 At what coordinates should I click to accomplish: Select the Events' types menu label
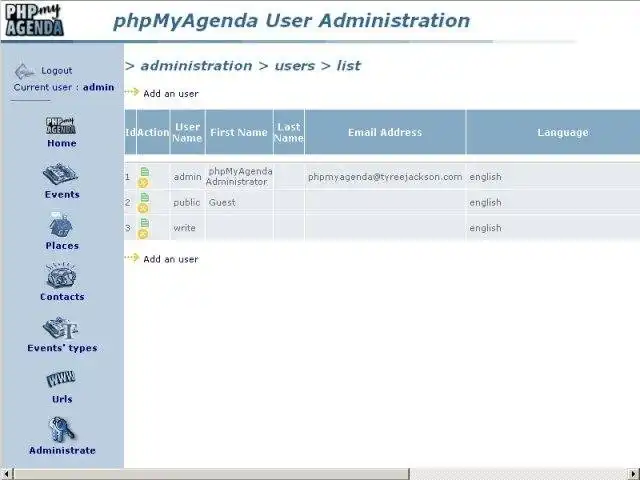62,348
